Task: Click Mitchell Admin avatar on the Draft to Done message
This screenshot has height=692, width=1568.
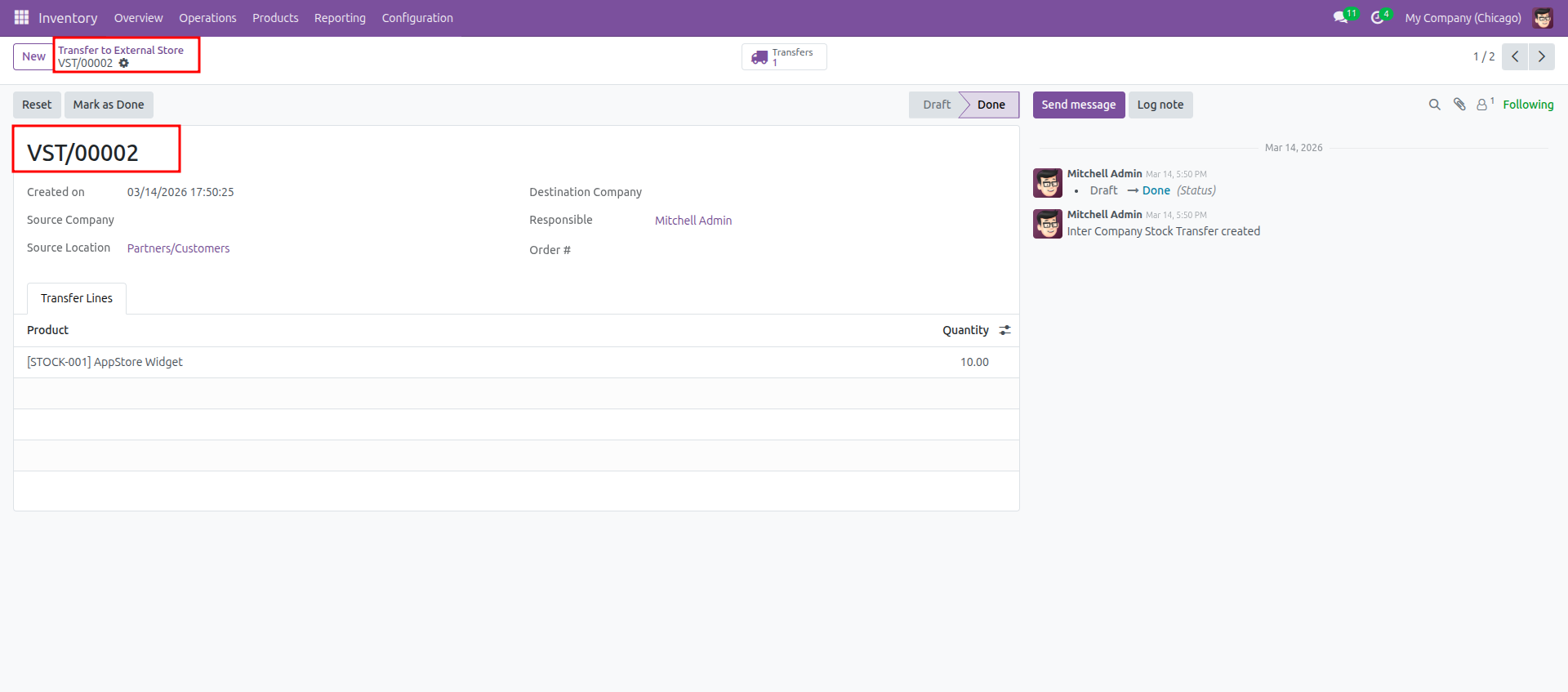Action: click(1048, 183)
